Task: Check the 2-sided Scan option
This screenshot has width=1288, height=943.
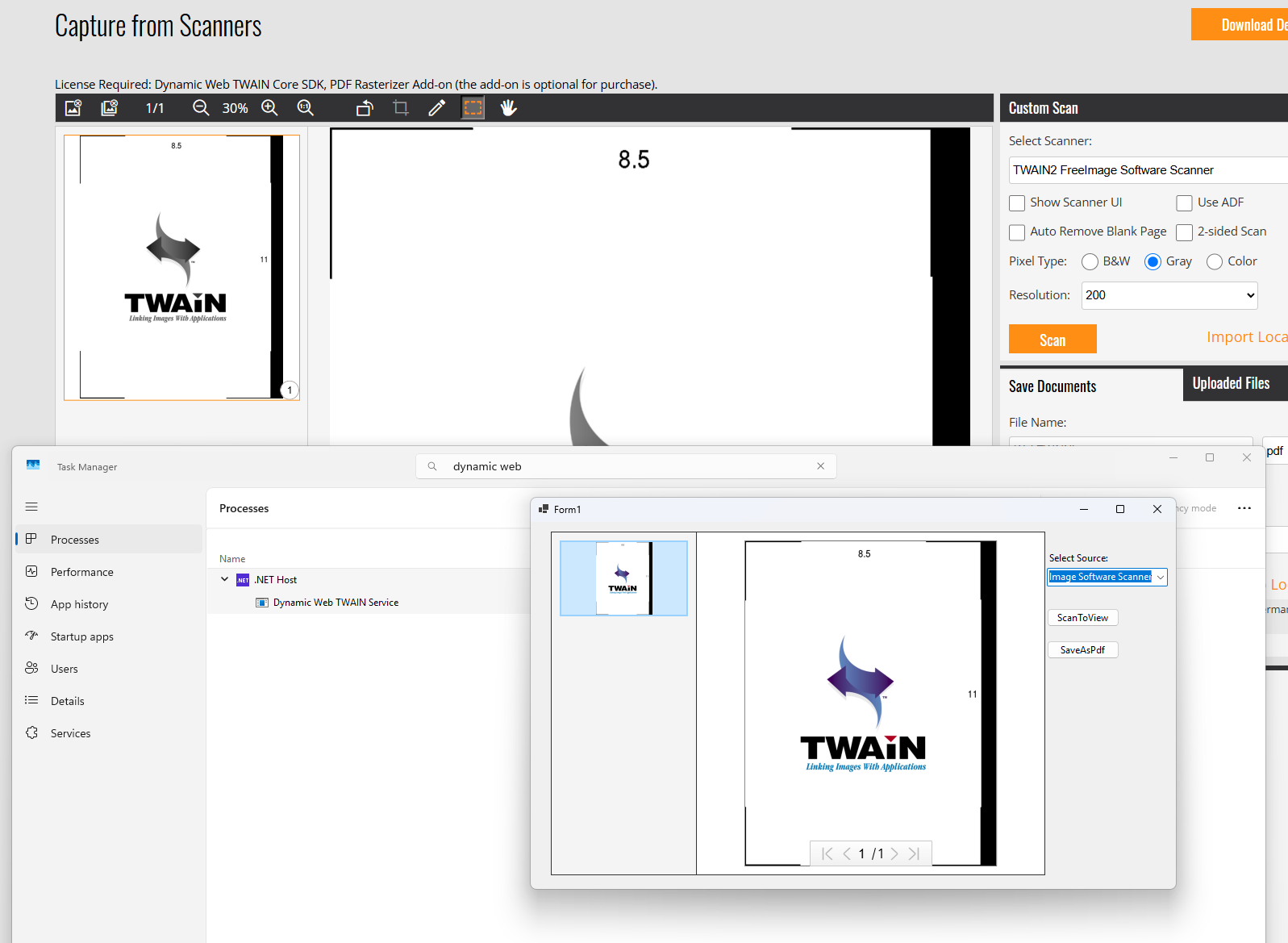Action: [x=1184, y=232]
